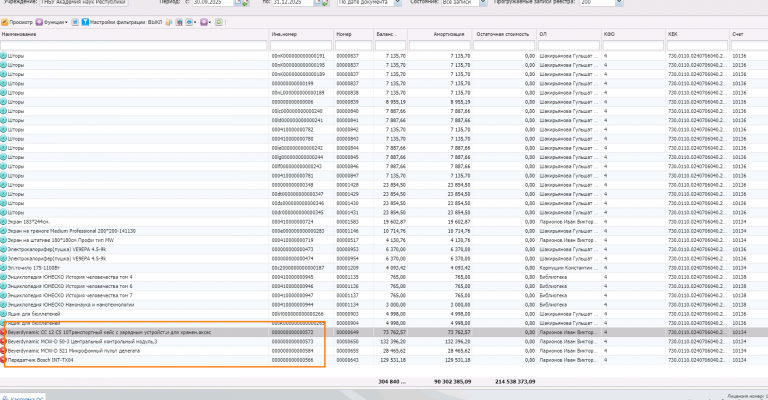Click blue icon of Энциклопедия Нанонаука row
768x400 pixels.
(x=3, y=305)
